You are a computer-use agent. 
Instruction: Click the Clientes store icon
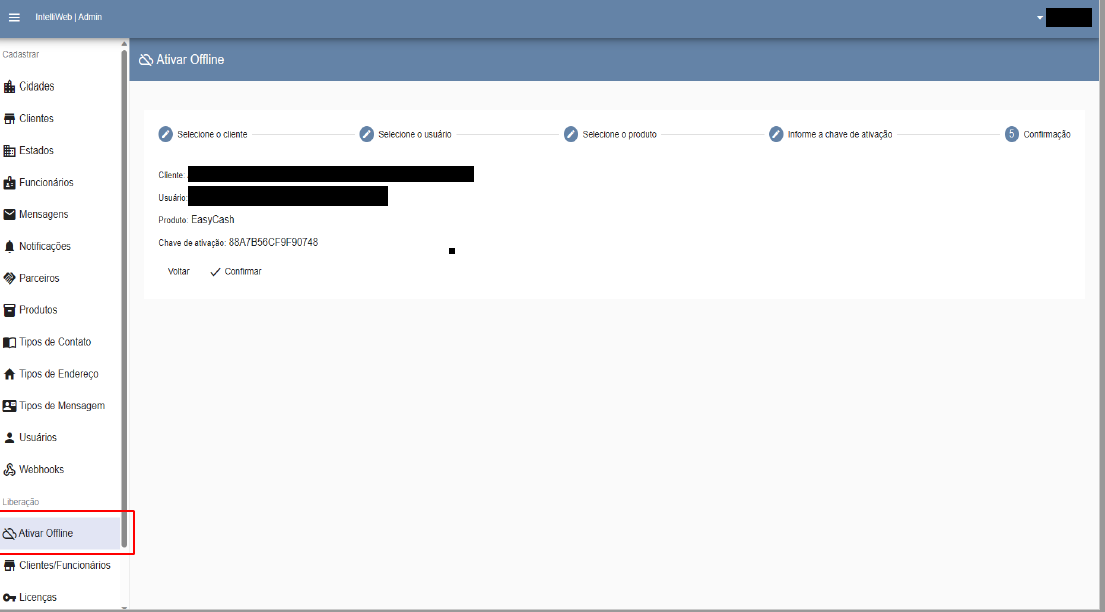[x=10, y=119]
